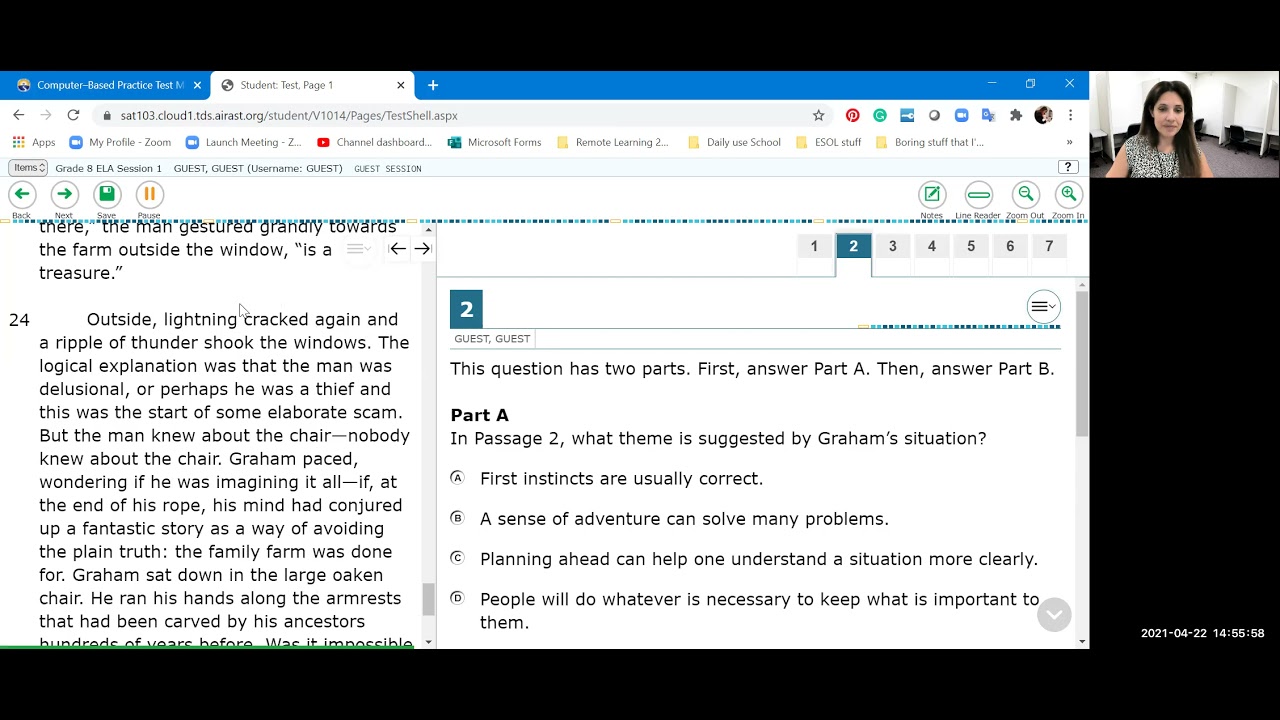
Task: Click the scroll-down circle button
Action: [x=1054, y=615]
